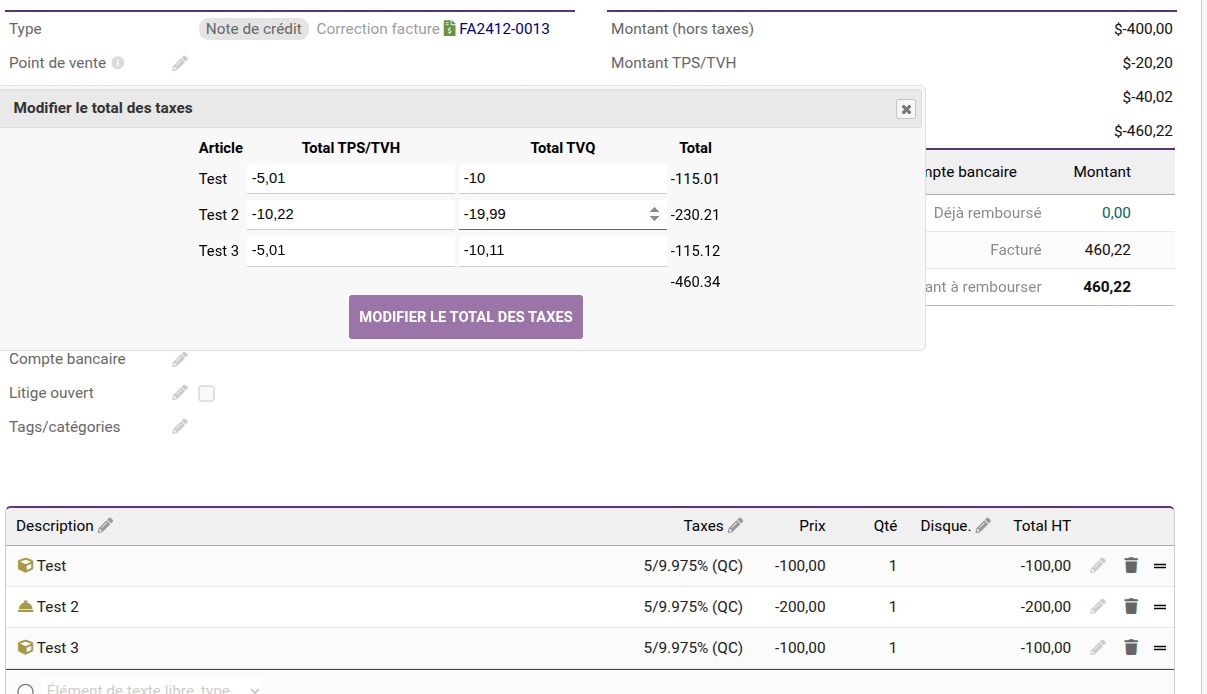Click the Total TPS/TVH input for Test 2
The image size is (1207, 694).
click(x=350, y=215)
